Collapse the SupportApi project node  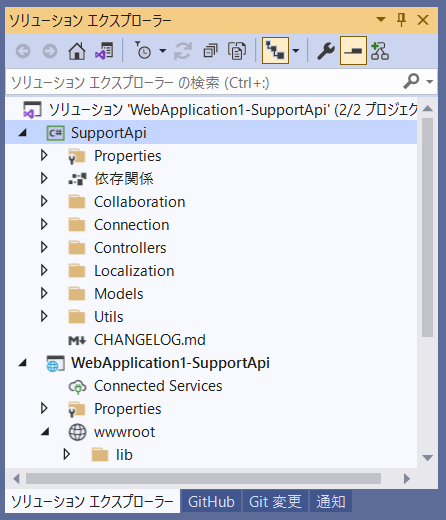click(x=23, y=133)
